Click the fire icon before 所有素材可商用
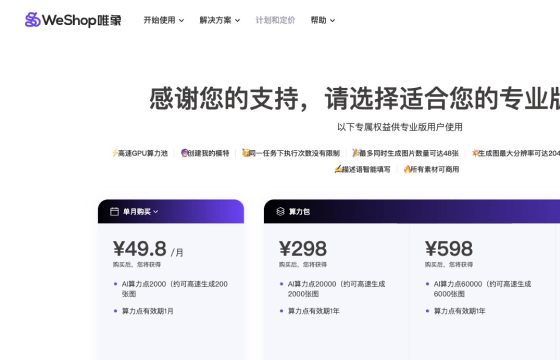 (407, 169)
